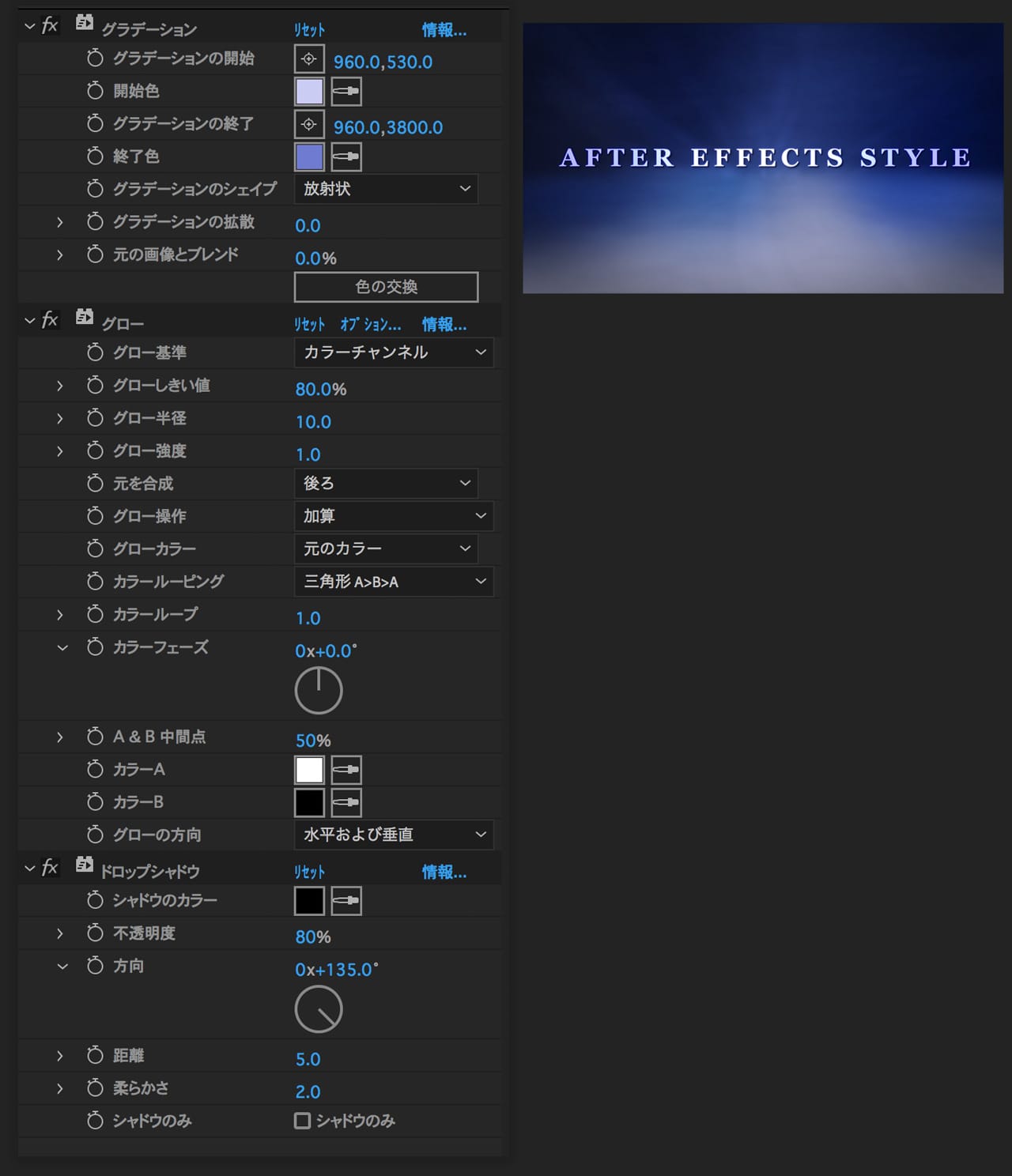This screenshot has width=1012, height=1176.
Task: Open the グラデーションのシェイプ dropdown
Action: [x=386, y=189]
